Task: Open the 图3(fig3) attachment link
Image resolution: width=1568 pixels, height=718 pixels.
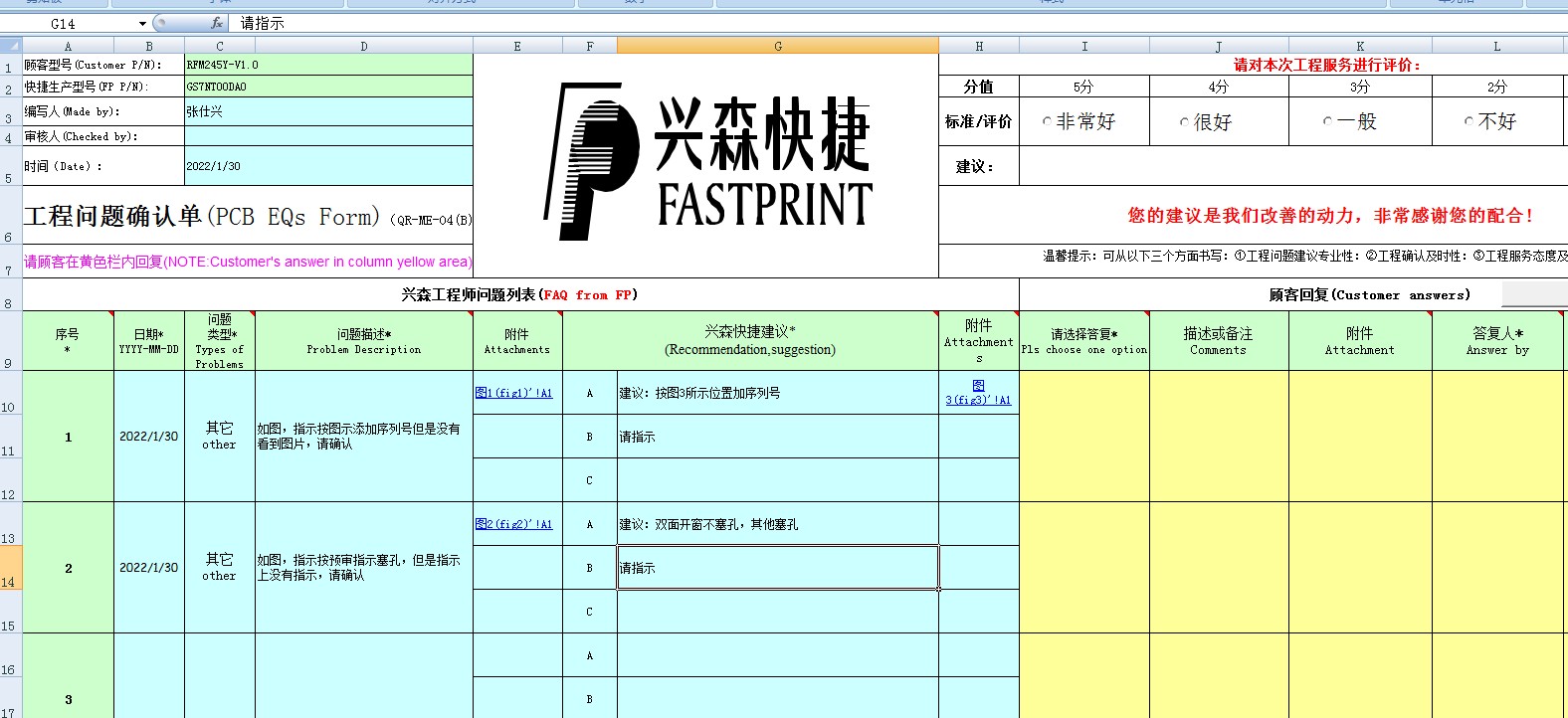Action: pyautogui.click(x=978, y=393)
